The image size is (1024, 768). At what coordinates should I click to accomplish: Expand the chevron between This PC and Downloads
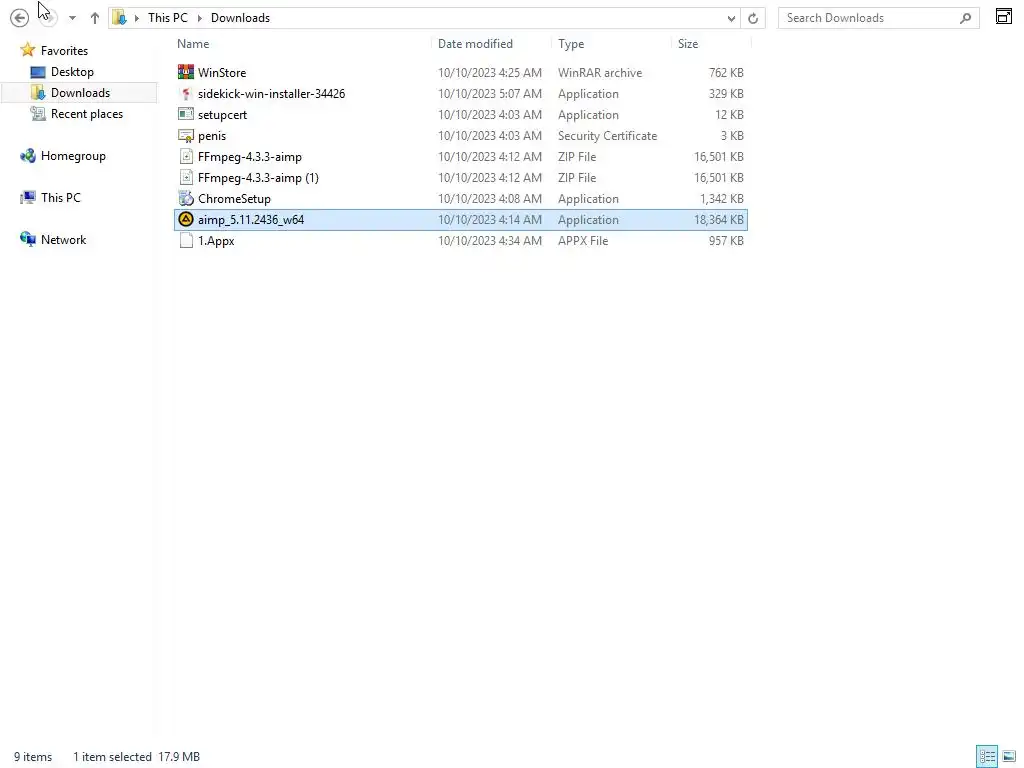tap(200, 18)
